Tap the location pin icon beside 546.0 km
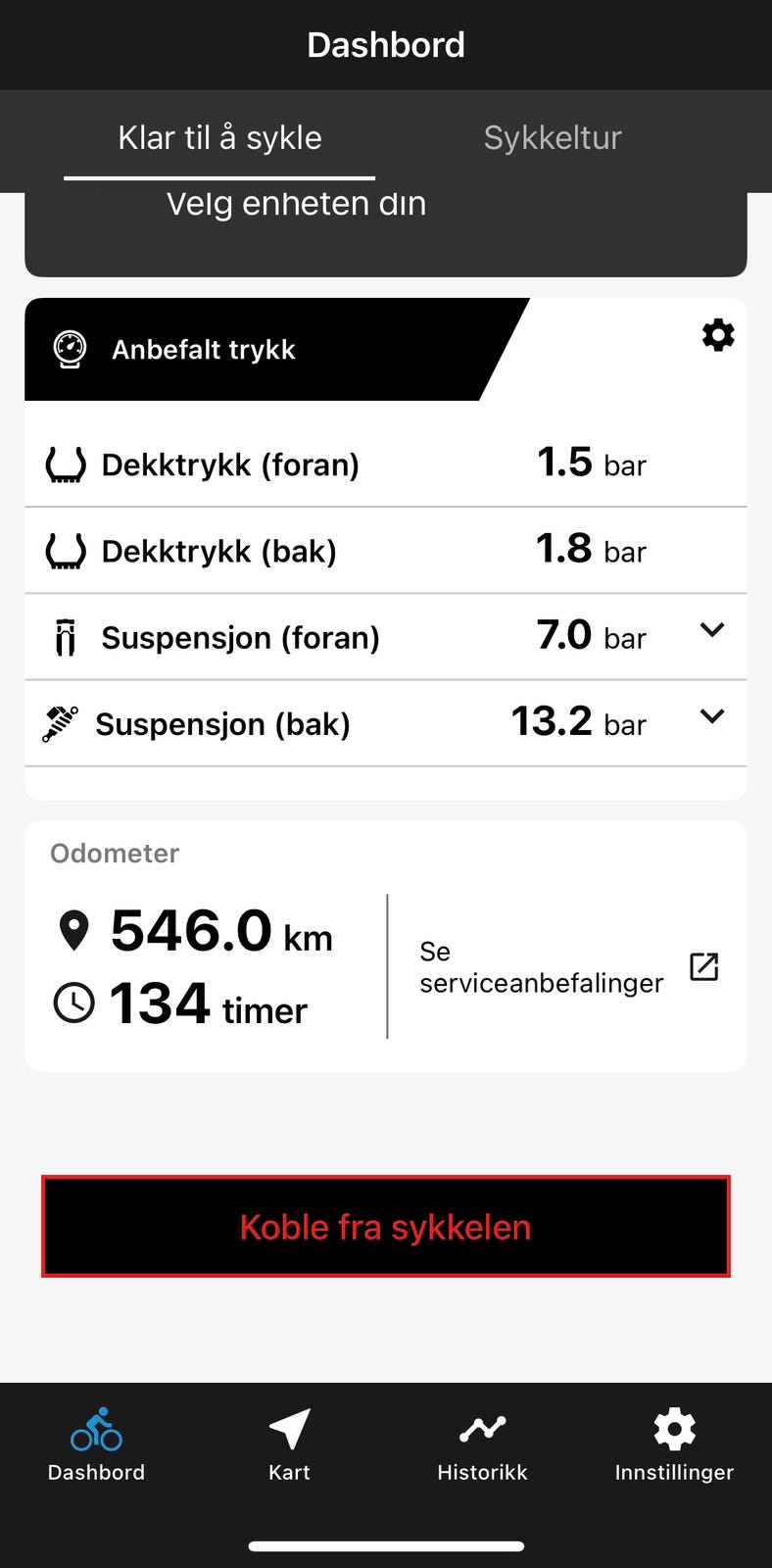Image resolution: width=772 pixels, height=1568 pixels. pos(74,930)
